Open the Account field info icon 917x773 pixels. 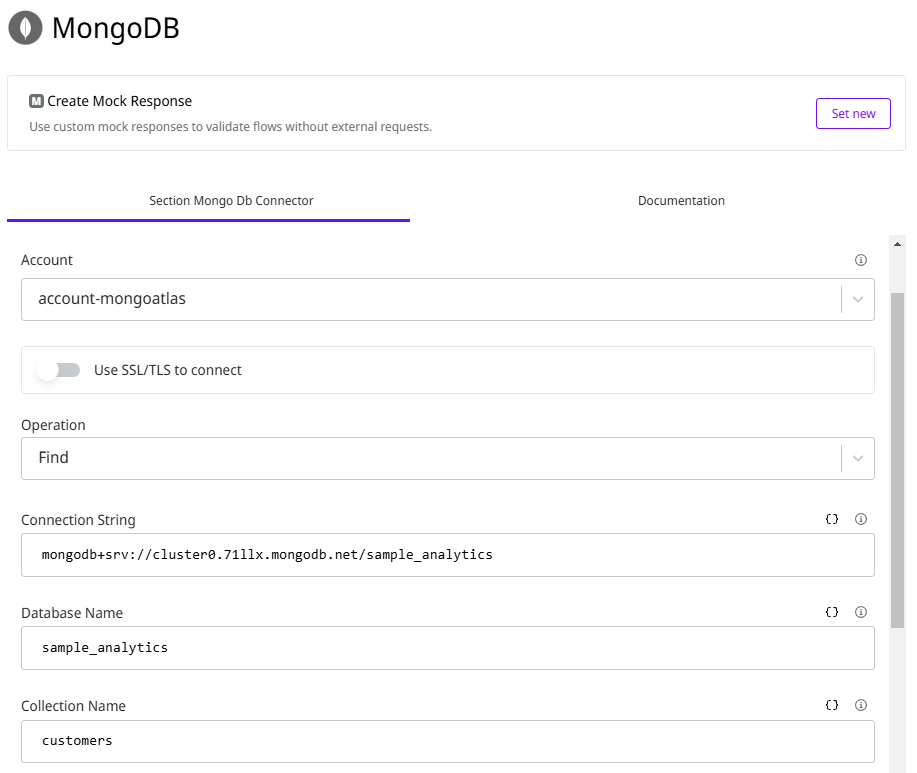click(x=861, y=260)
